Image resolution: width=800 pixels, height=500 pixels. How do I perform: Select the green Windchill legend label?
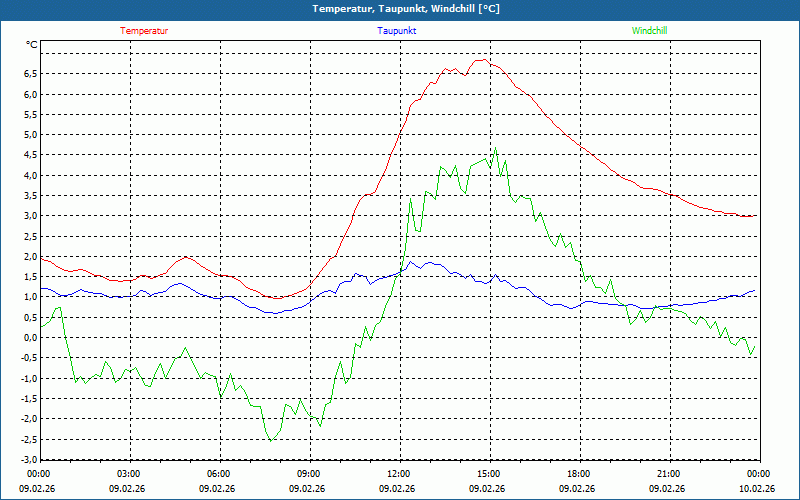pyautogui.click(x=649, y=31)
